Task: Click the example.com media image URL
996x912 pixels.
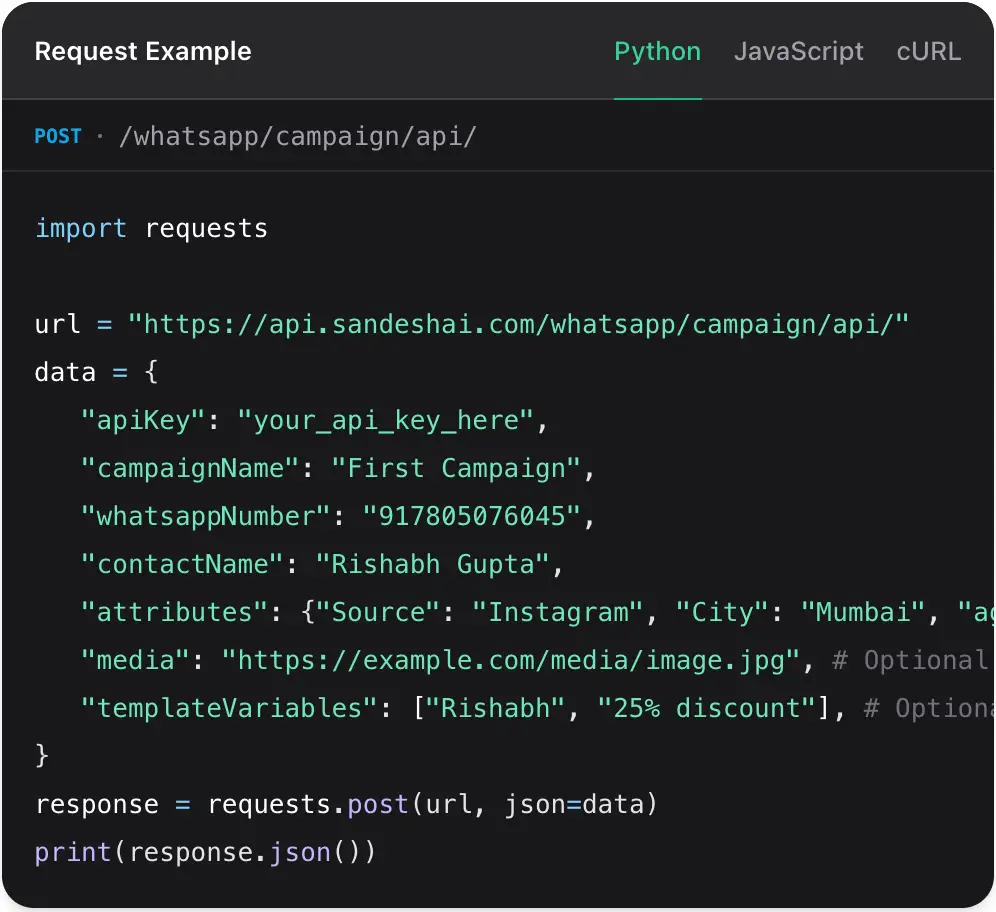Action: click(511, 661)
